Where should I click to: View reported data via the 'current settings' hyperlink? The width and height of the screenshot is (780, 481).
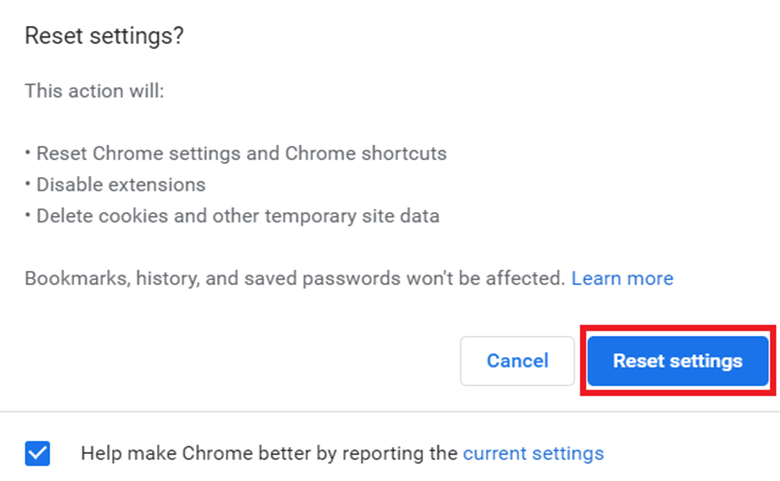(533, 453)
